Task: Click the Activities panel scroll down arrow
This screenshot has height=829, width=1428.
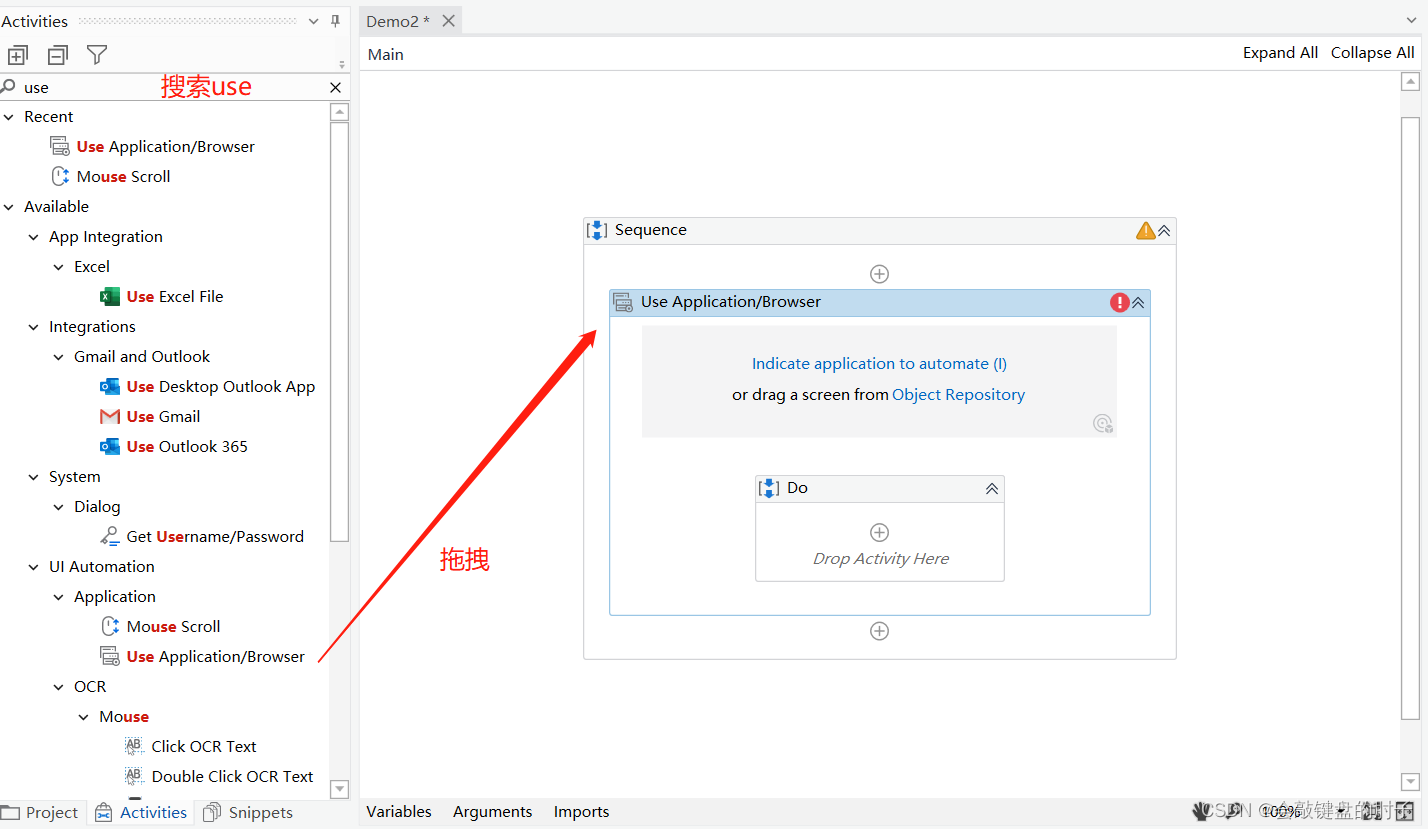Action: click(x=340, y=788)
